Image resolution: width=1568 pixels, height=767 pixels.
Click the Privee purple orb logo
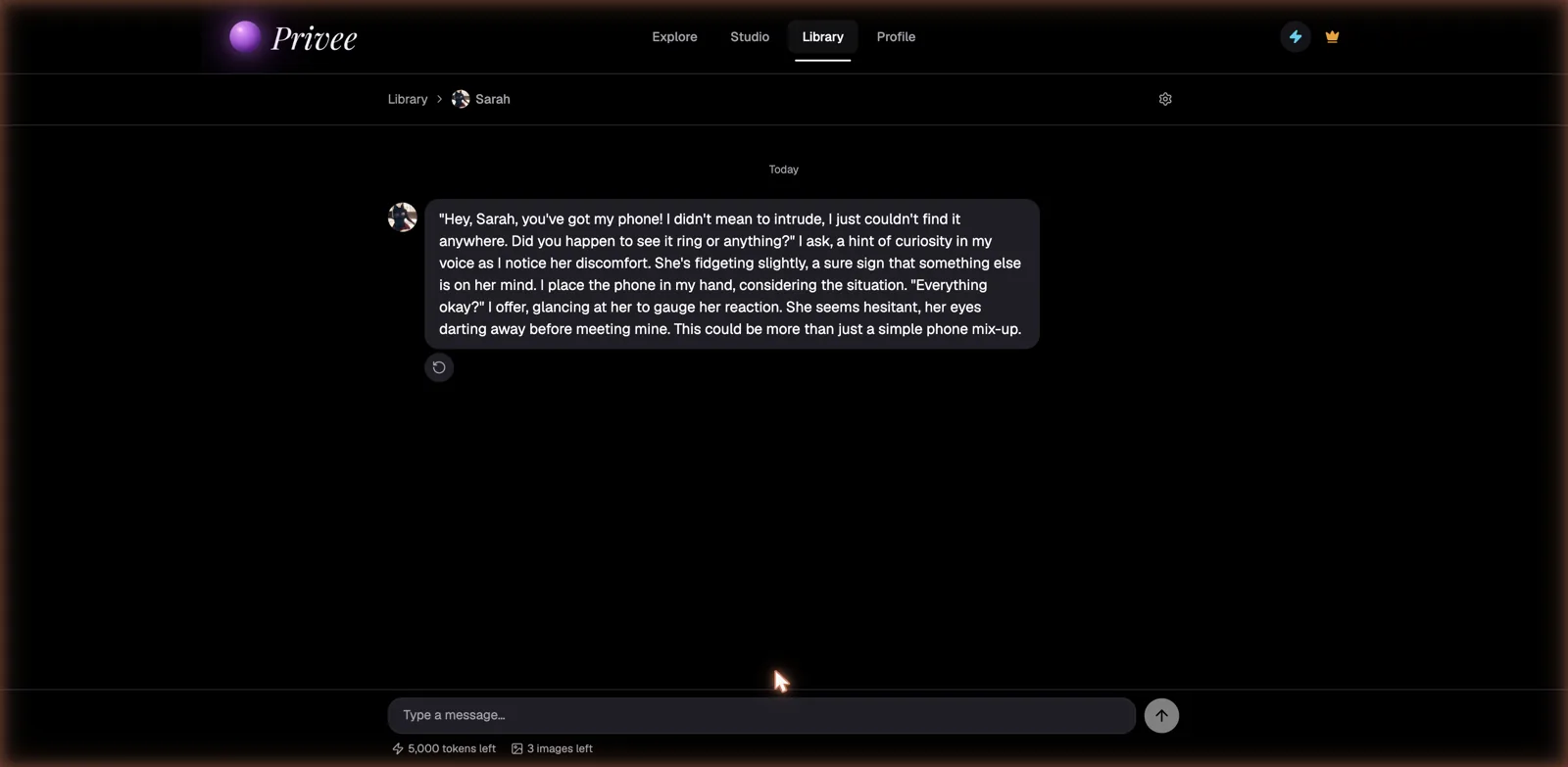245,36
